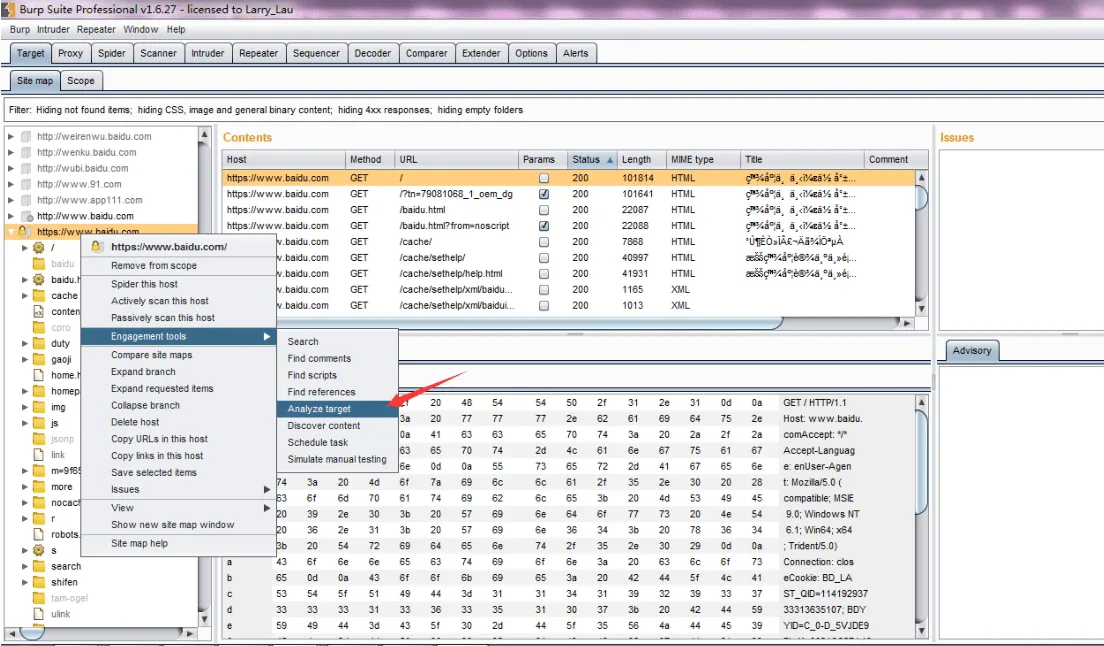Expand the http://www.app111.com host node

11,200
